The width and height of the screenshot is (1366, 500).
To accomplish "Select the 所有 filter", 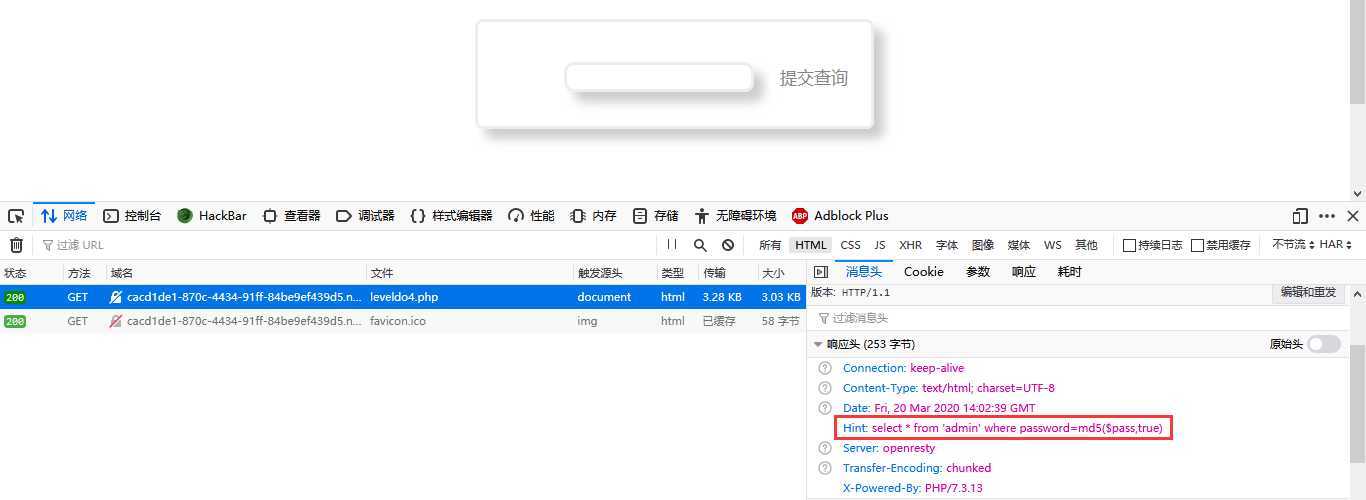I will pos(770,245).
